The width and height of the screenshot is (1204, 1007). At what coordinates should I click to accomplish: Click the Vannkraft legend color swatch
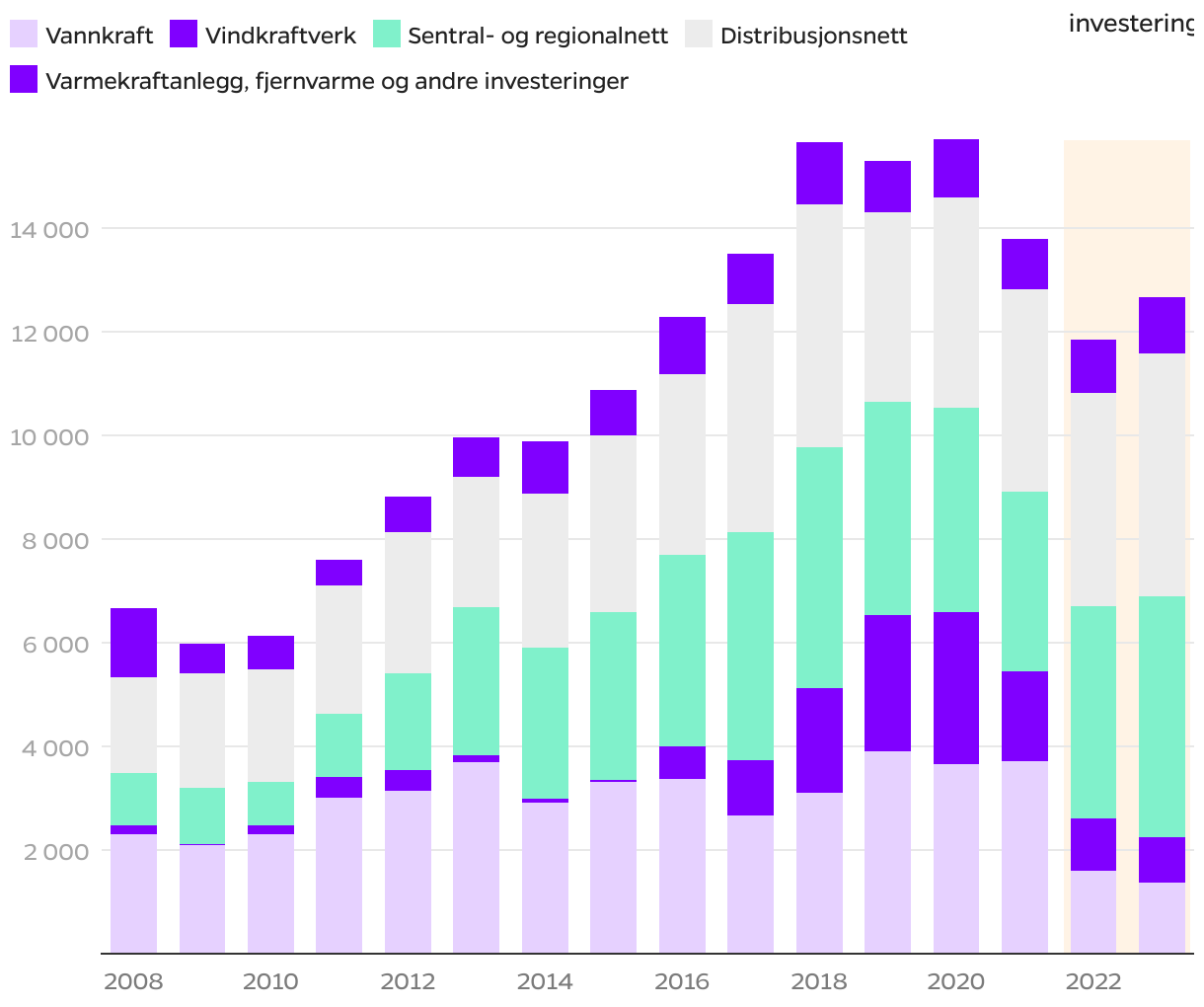click(24, 35)
